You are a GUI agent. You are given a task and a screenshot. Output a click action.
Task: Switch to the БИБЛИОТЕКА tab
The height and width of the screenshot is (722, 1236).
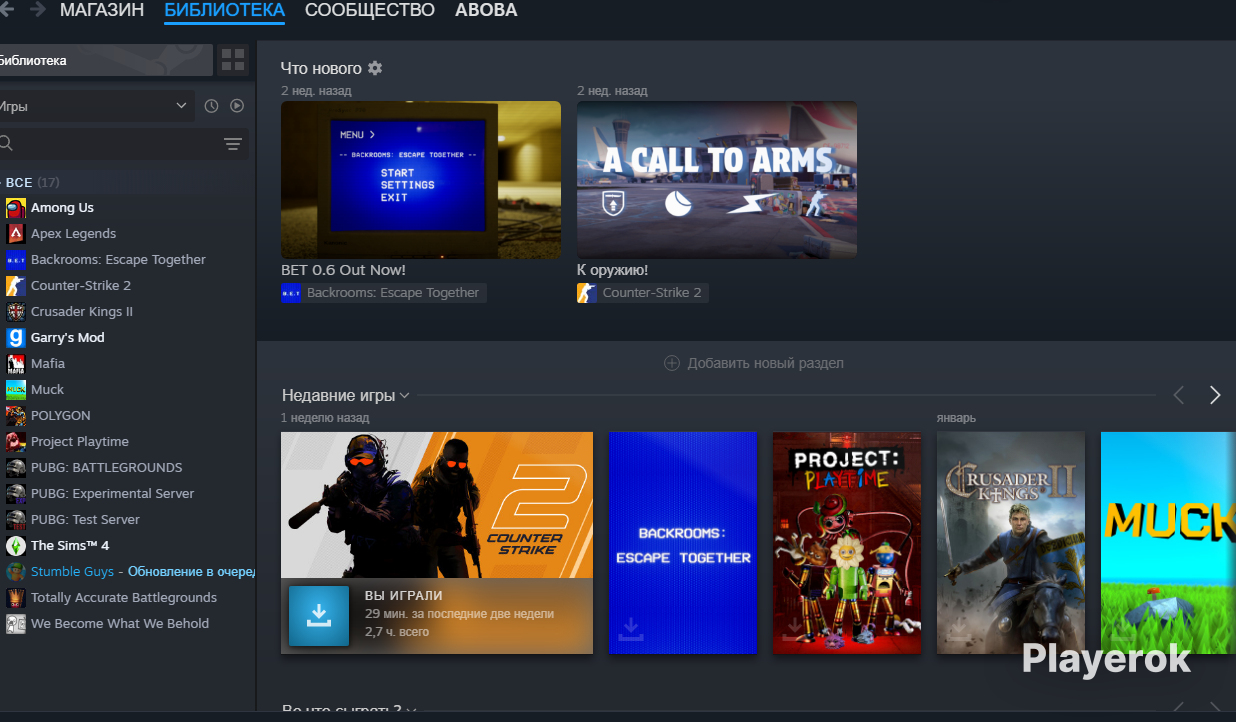[224, 10]
